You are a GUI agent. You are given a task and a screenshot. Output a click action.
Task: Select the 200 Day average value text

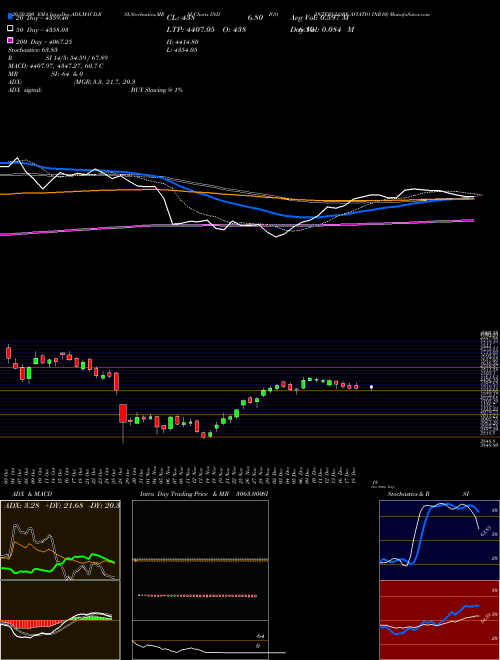pyautogui.click(x=45, y=42)
